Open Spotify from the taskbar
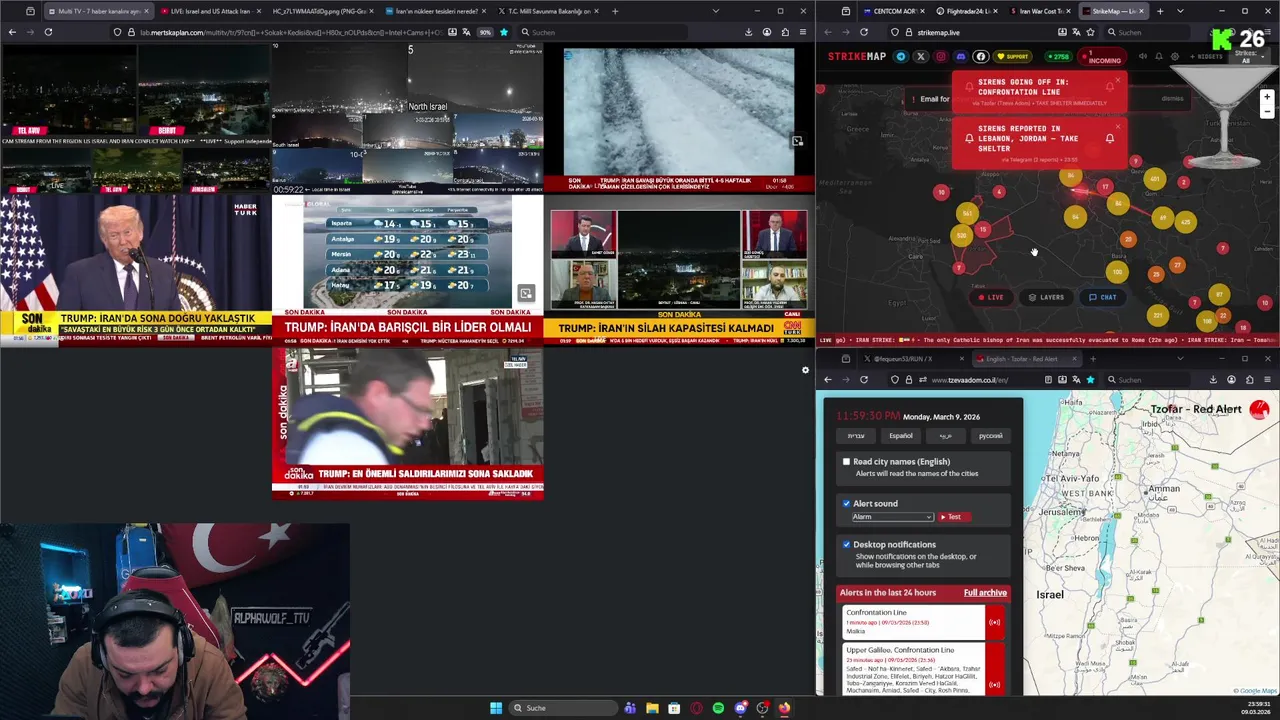Image resolution: width=1280 pixels, height=720 pixels. pos(718,708)
